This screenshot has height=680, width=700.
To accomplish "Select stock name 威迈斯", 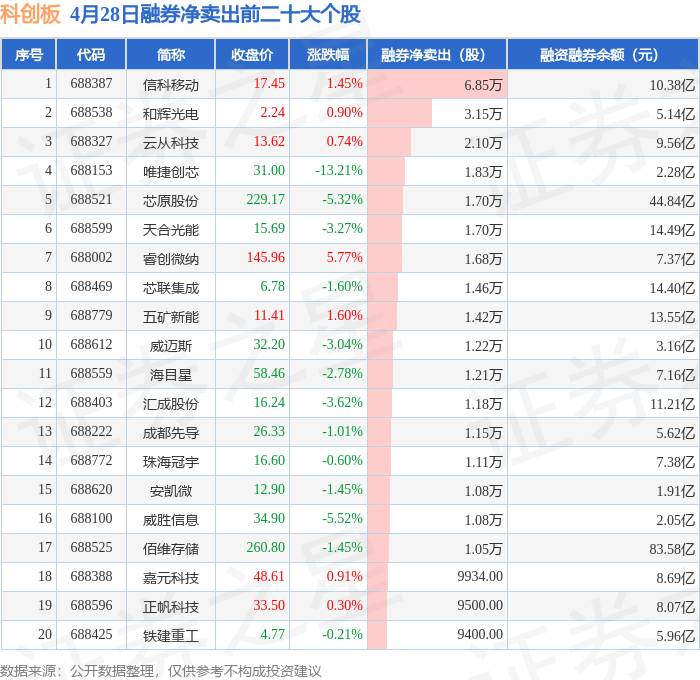I will [x=171, y=346].
